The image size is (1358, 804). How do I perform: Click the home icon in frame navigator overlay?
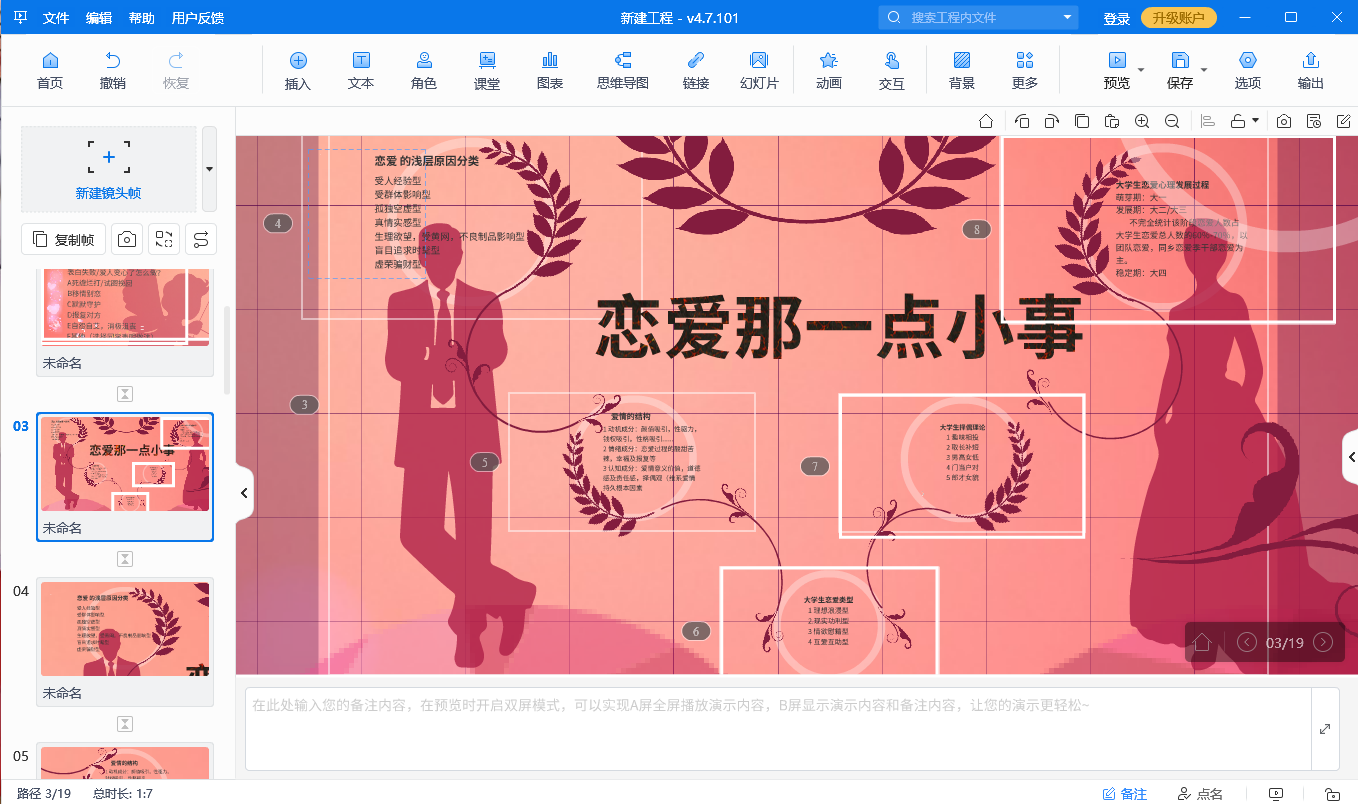click(x=1203, y=642)
